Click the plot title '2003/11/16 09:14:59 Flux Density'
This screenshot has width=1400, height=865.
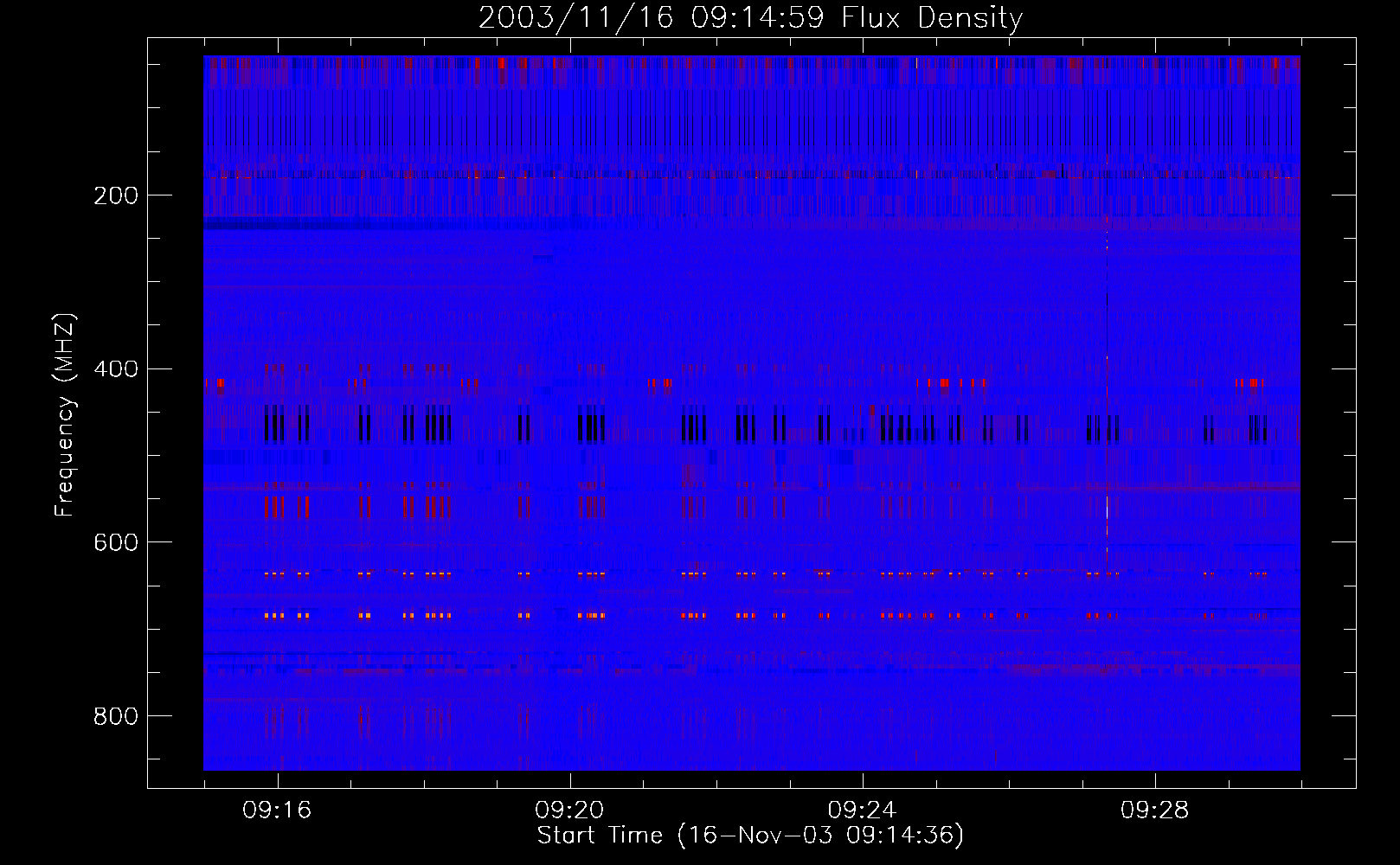750,17
